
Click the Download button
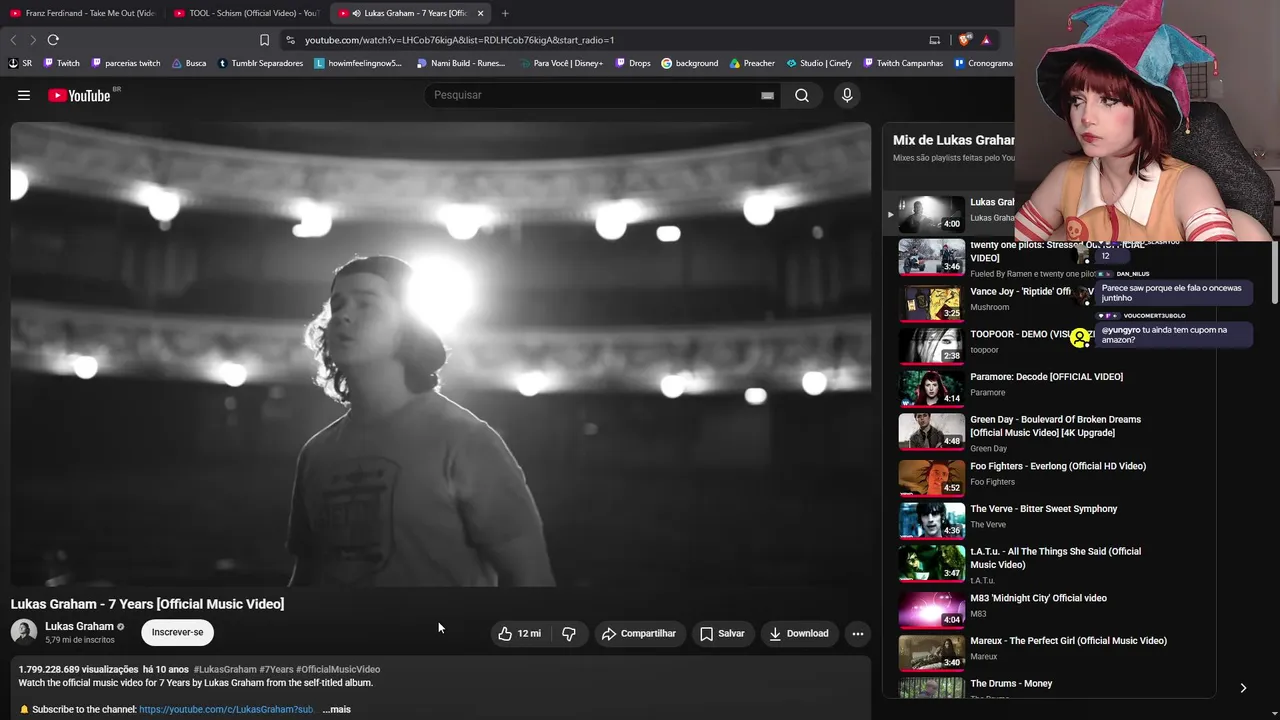[x=799, y=633]
